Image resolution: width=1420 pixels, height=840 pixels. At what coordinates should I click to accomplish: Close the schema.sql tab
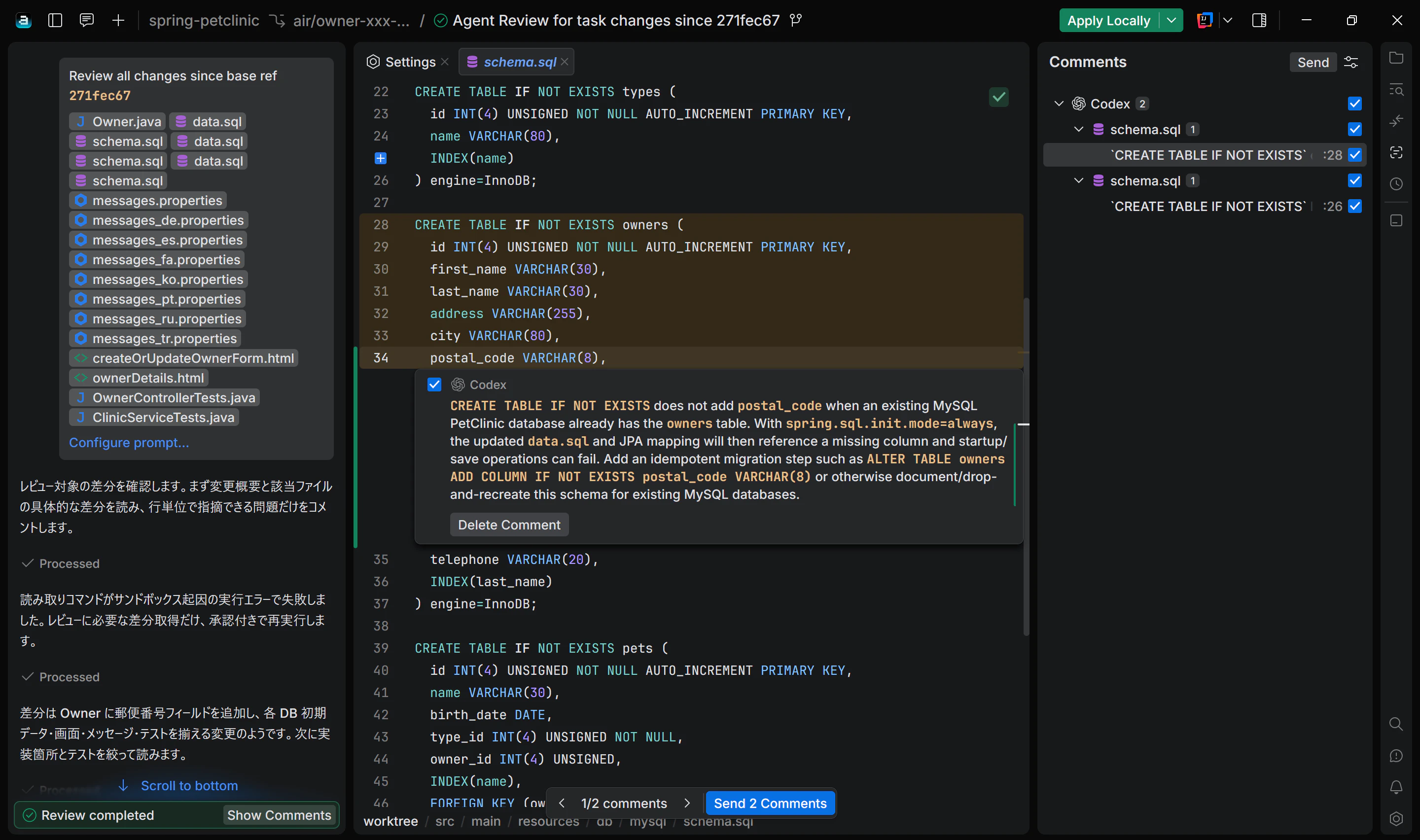pyautogui.click(x=564, y=62)
